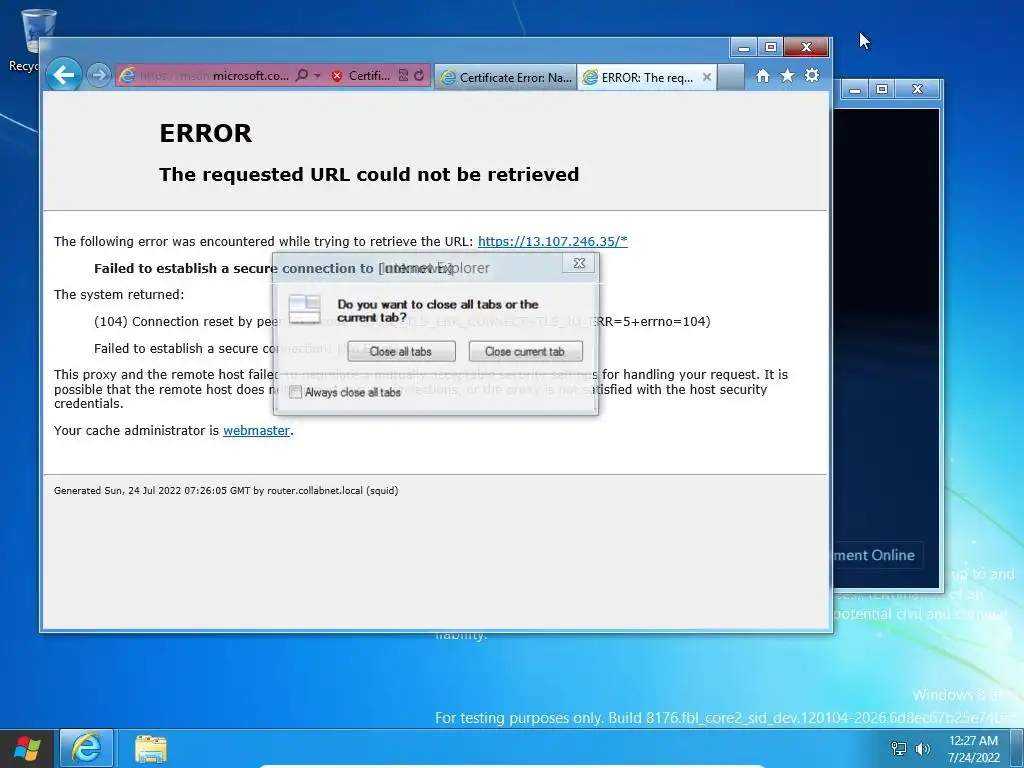Screen dimensions: 1024x768
Task: Open the favorites star icon
Action: tap(788, 76)
